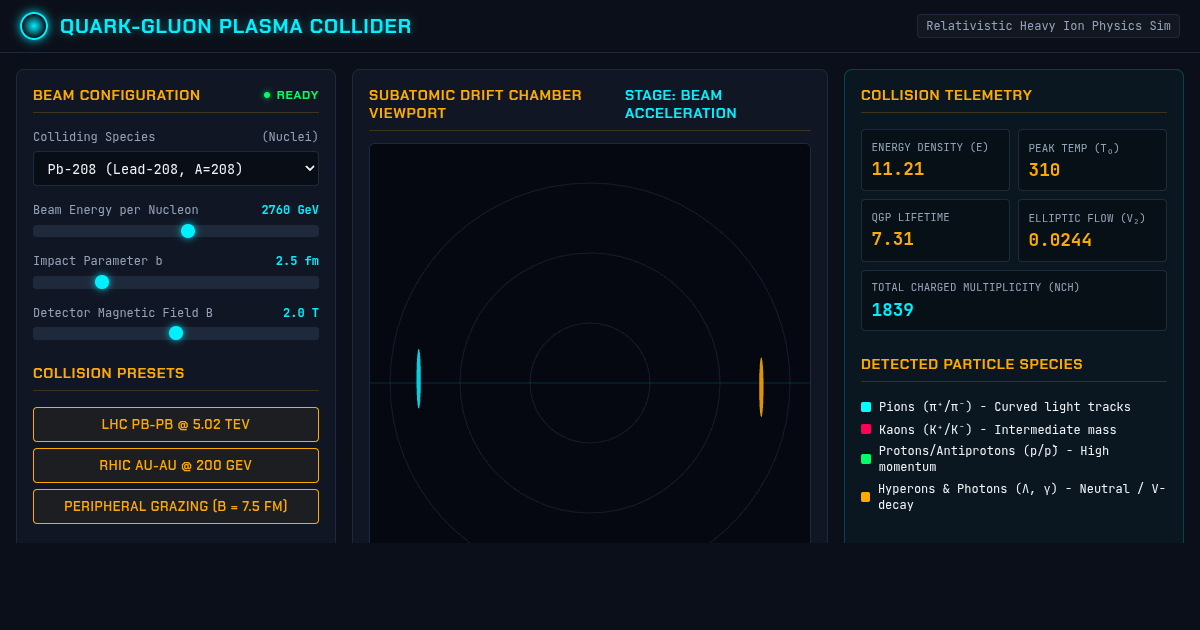
Task: Click the Pions curved light tracks legend text
Action: tap(1005, 407)
